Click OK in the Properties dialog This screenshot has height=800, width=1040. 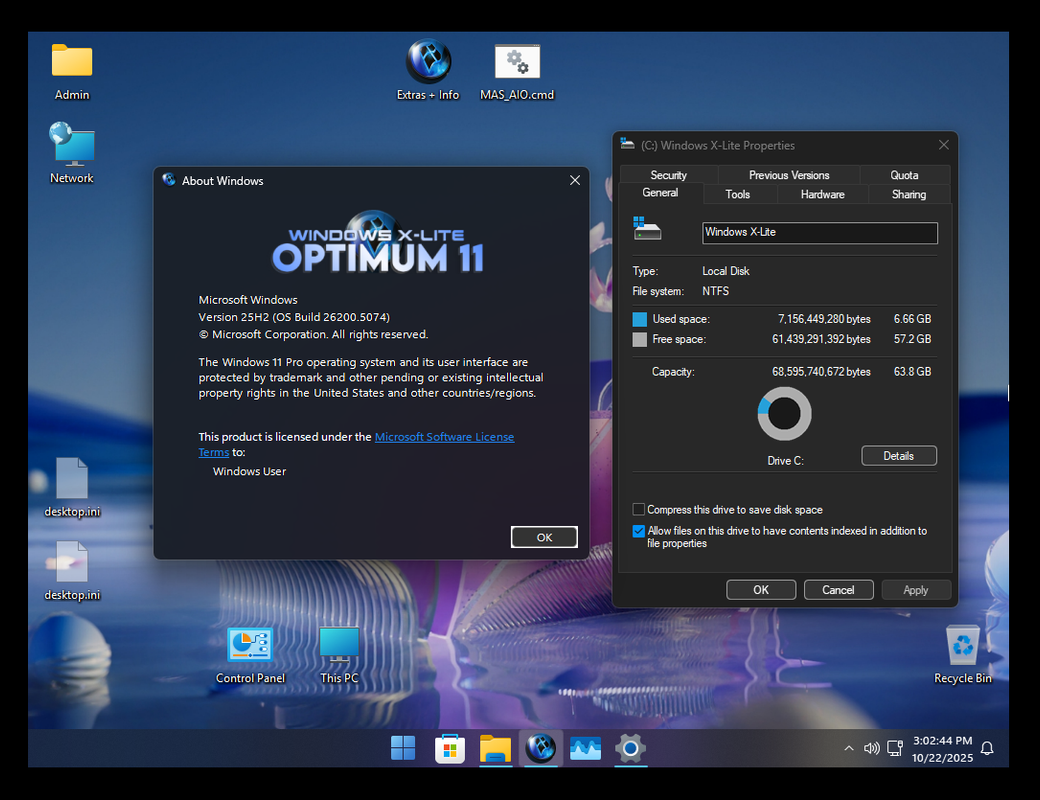[x=761, y=590]
